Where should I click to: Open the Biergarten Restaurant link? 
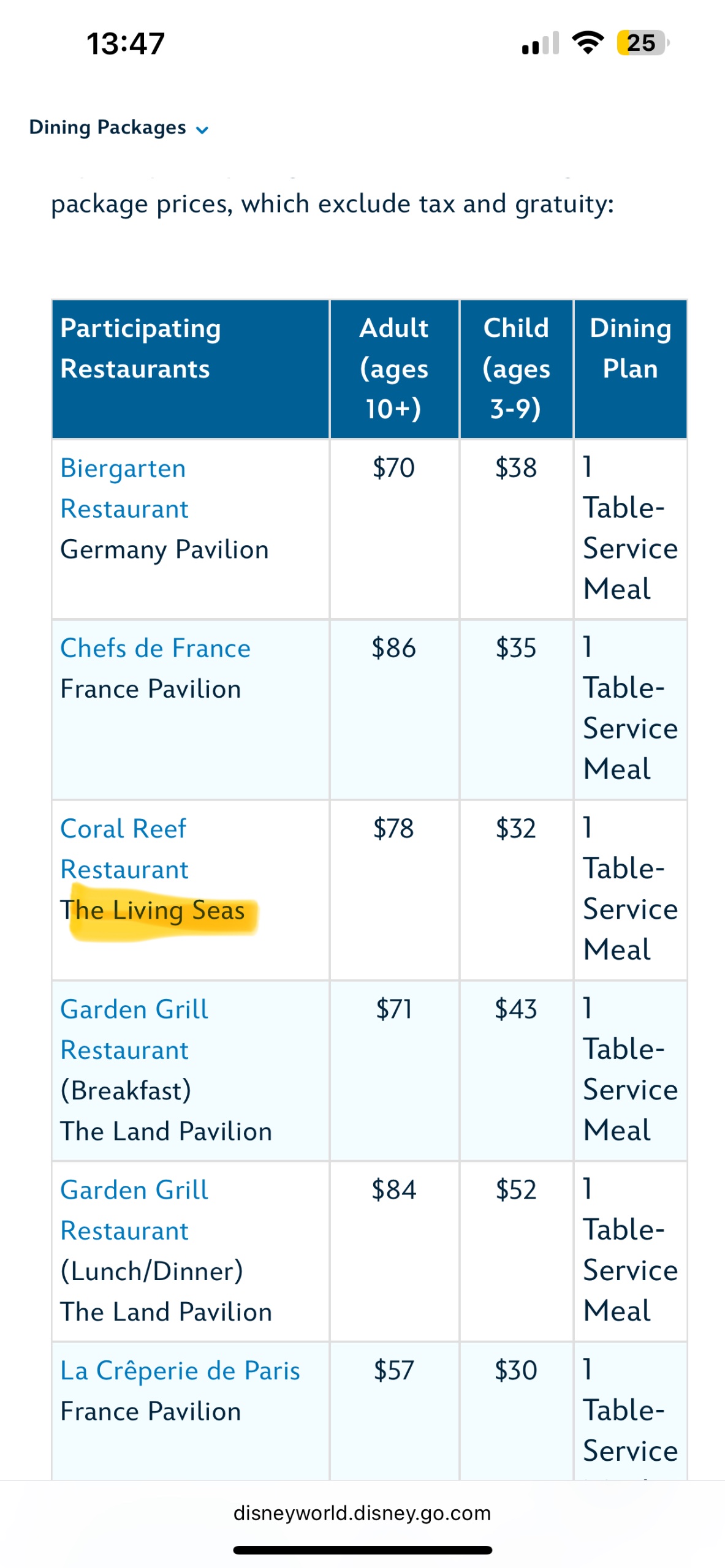(124, 488)
